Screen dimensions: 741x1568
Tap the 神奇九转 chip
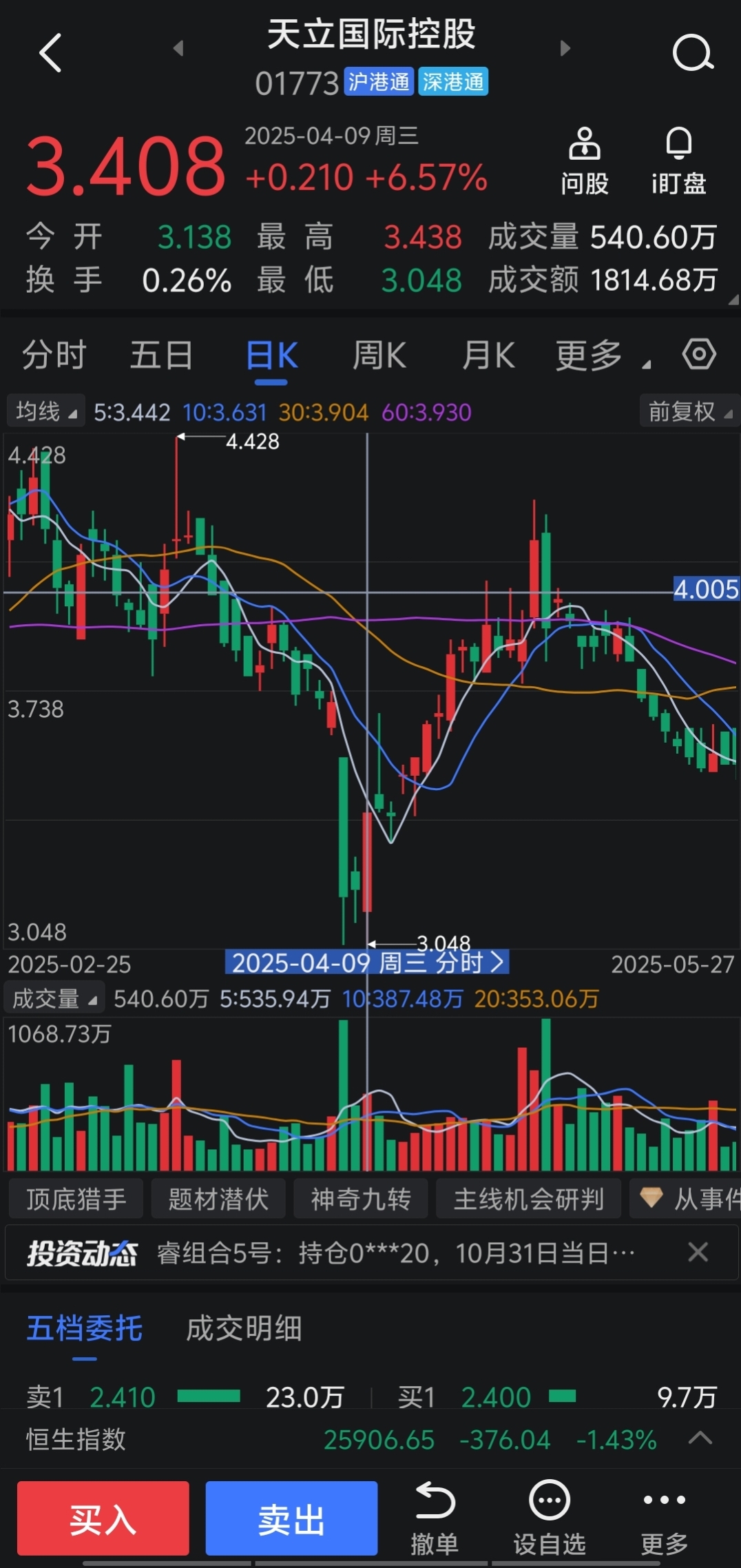[x=361, y=1199]
